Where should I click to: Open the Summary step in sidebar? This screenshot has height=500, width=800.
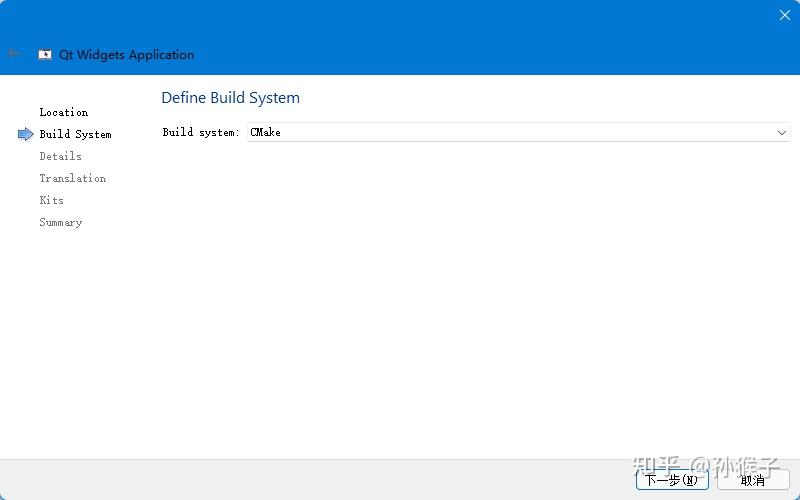[61, 222]
